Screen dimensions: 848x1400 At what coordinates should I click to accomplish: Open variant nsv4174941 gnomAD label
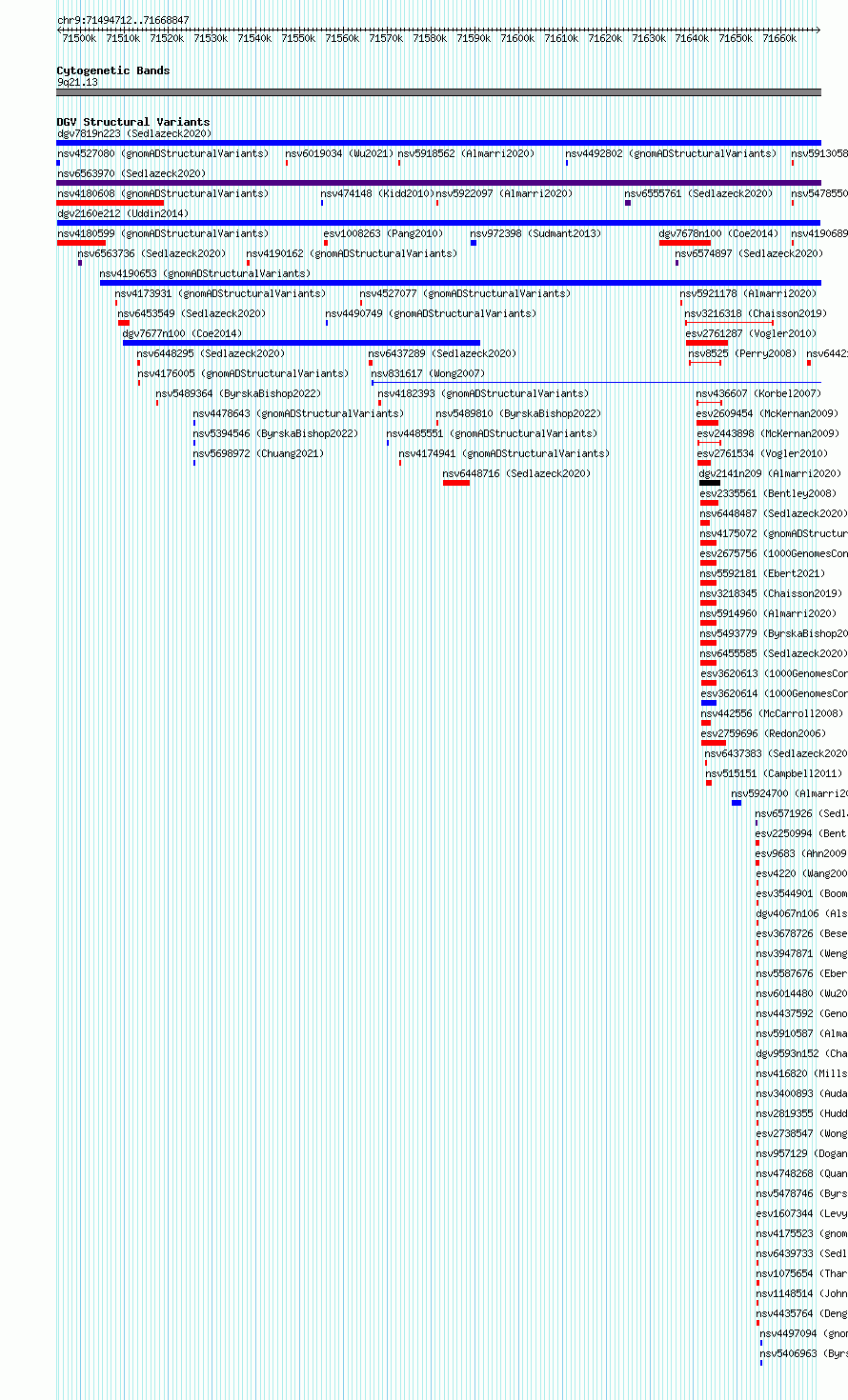[505, 453]
